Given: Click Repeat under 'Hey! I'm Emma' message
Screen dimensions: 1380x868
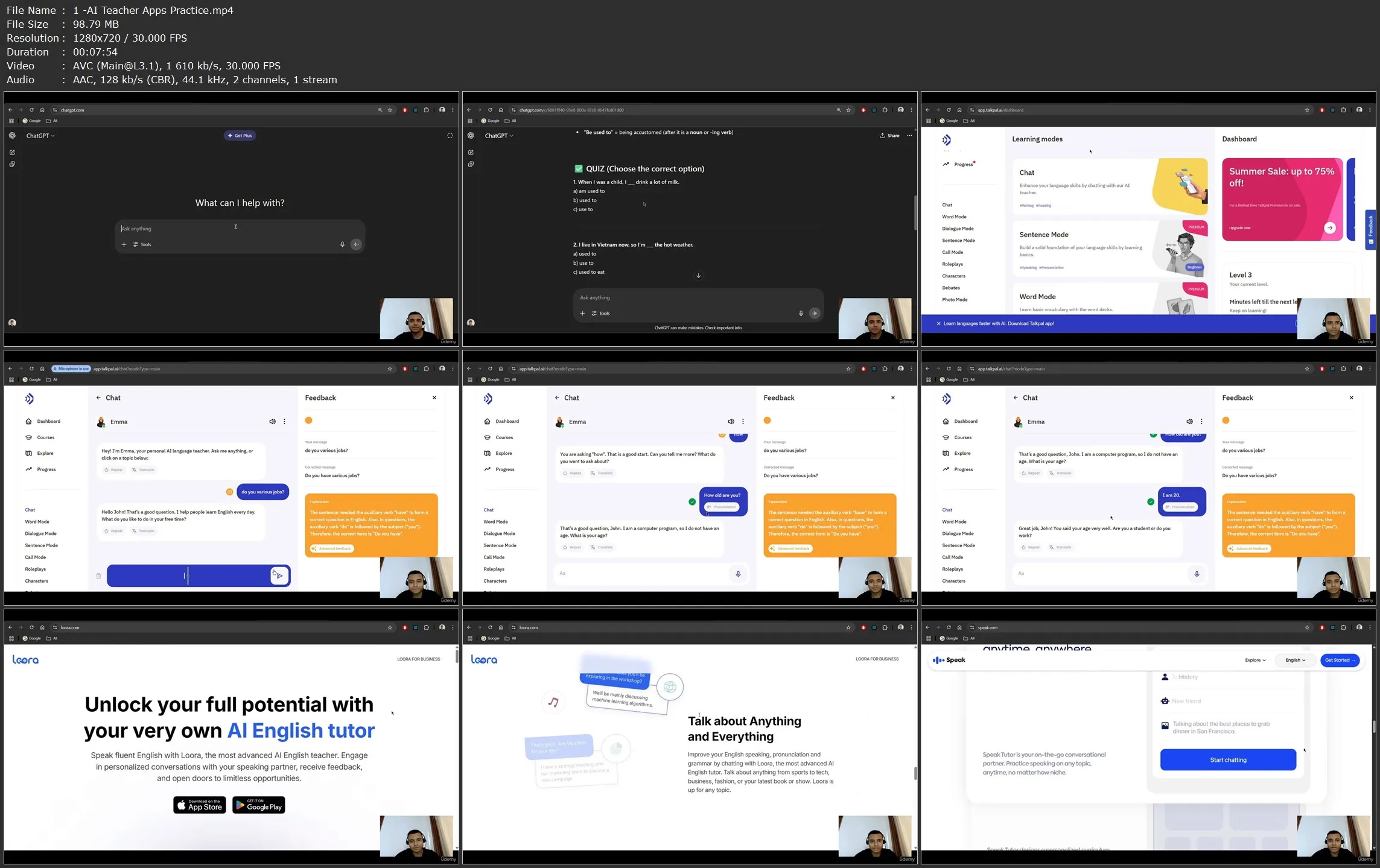Looking at the screenshot, I should coord(113,470).
